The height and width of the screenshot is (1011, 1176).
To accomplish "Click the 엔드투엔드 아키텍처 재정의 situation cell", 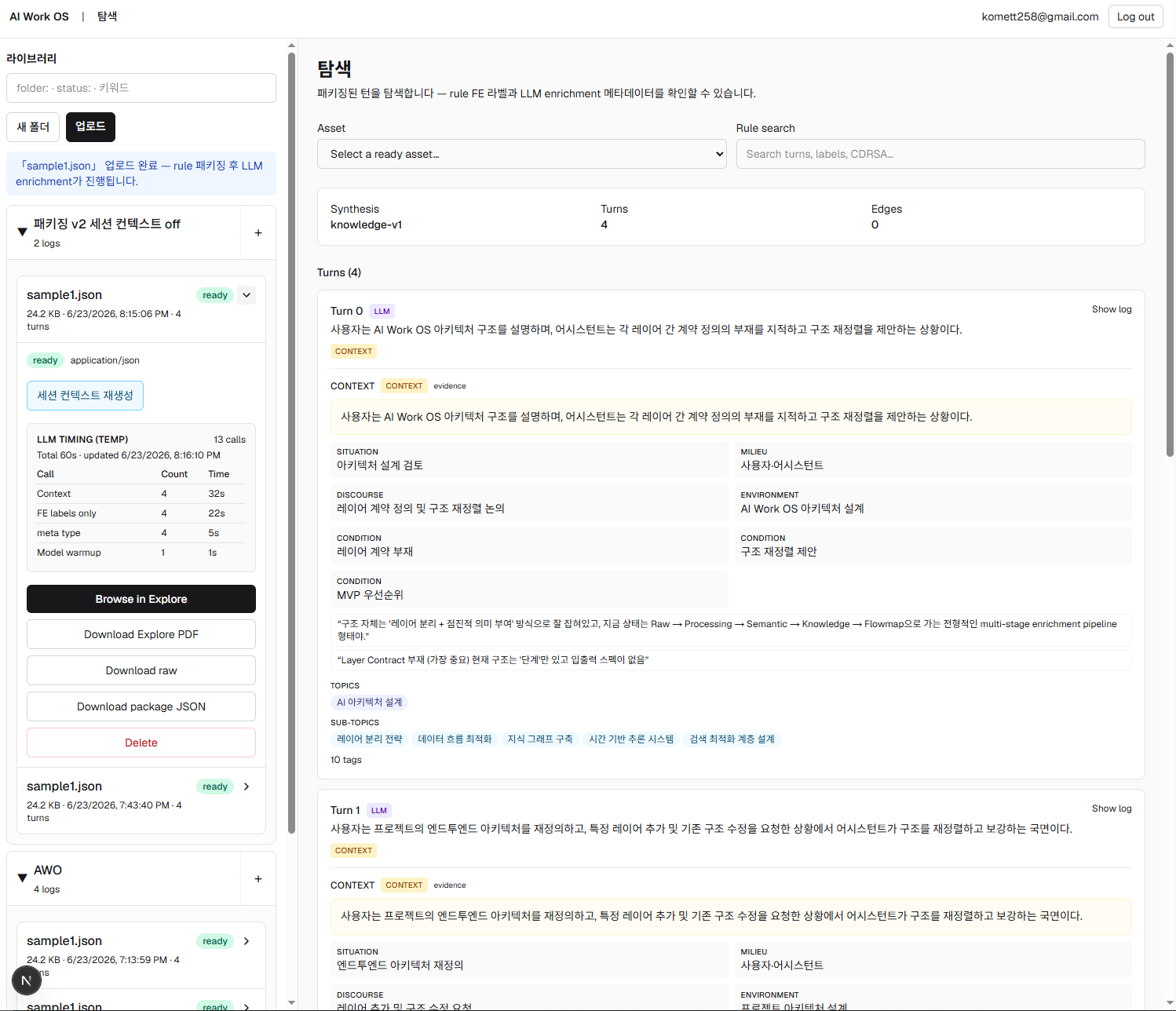I will [529, 959].
